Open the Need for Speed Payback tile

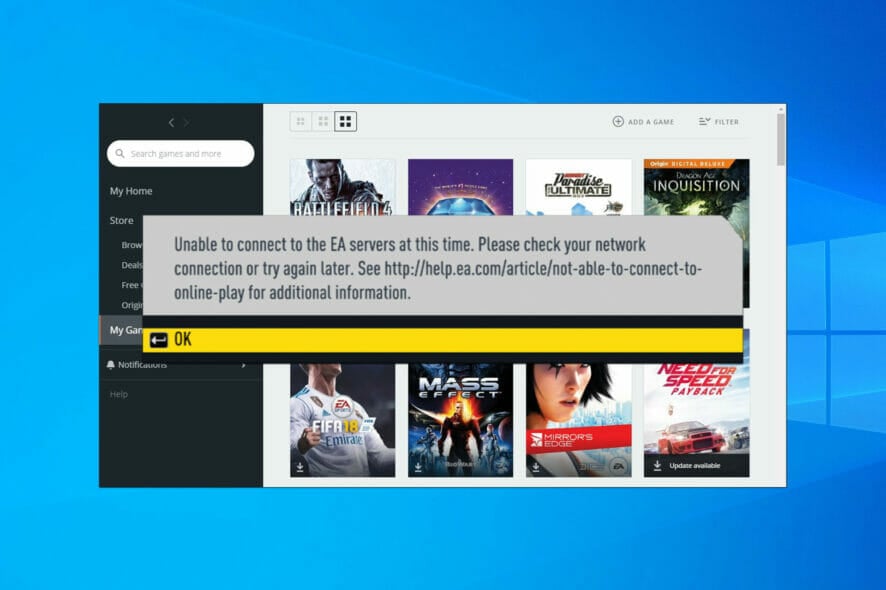click(x=696, y=420)
